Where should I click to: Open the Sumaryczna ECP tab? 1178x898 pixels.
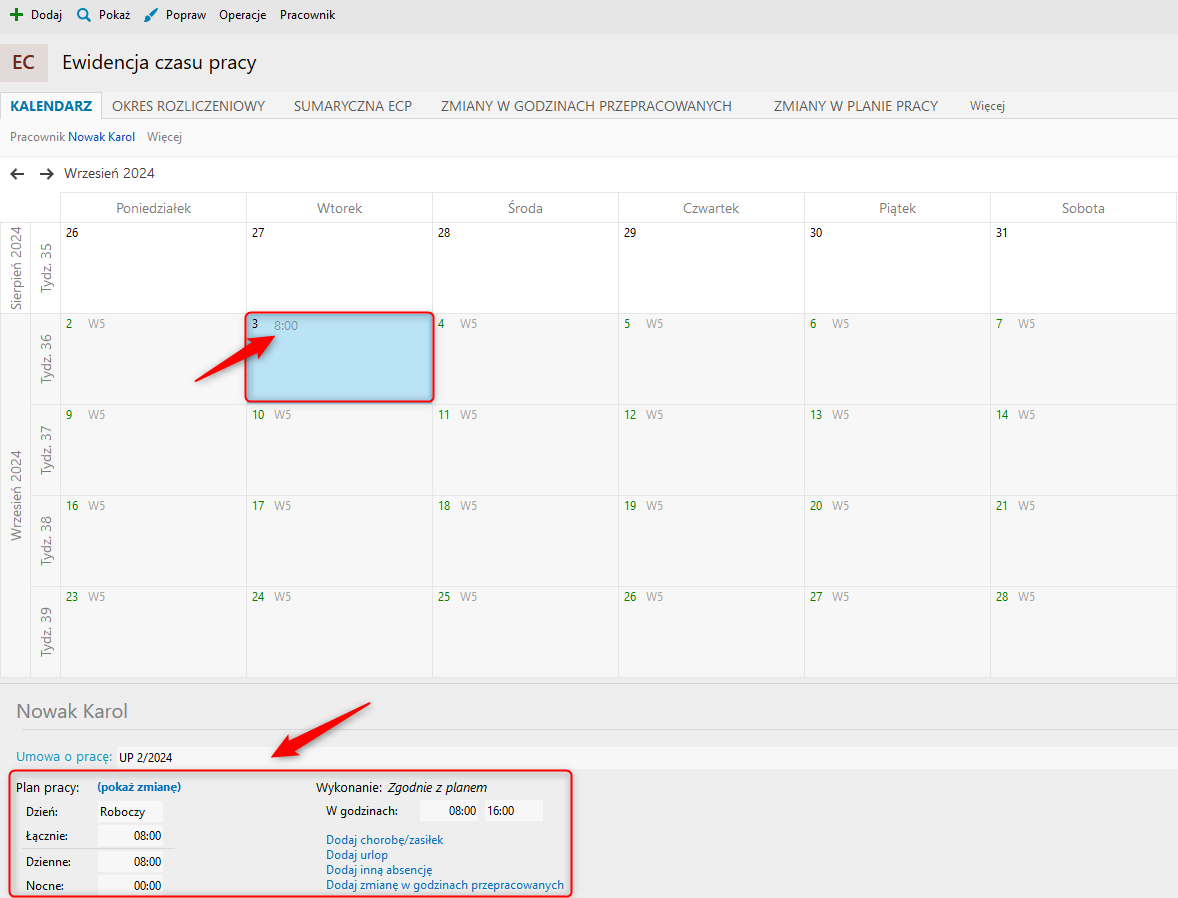(x=352, y=106)
